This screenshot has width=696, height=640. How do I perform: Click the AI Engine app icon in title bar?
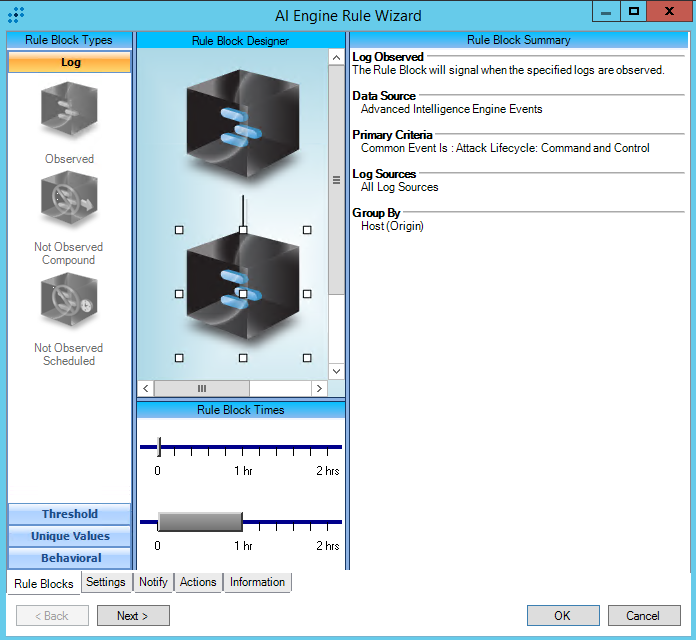16,15
